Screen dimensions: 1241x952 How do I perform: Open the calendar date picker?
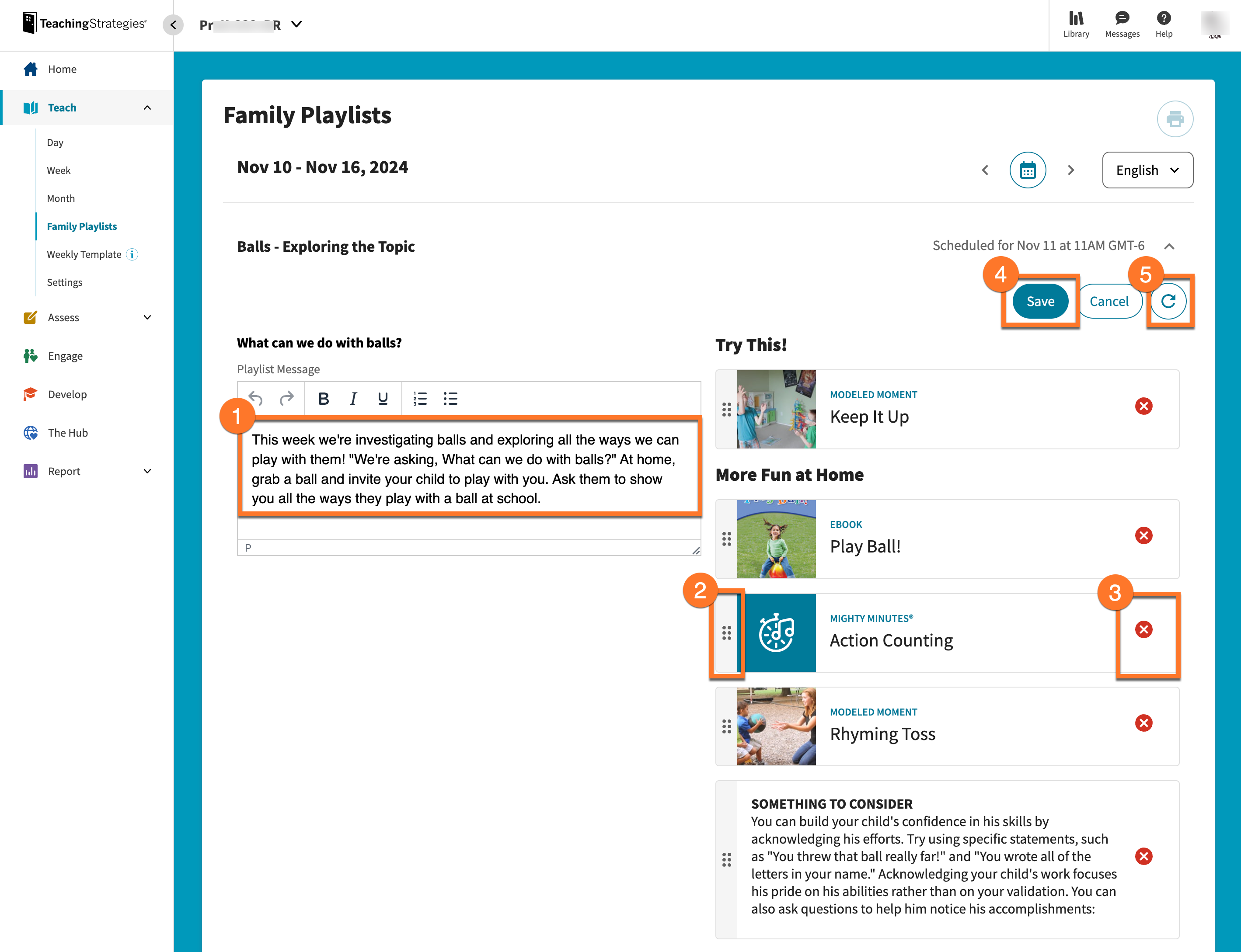tap(1028, 170)
